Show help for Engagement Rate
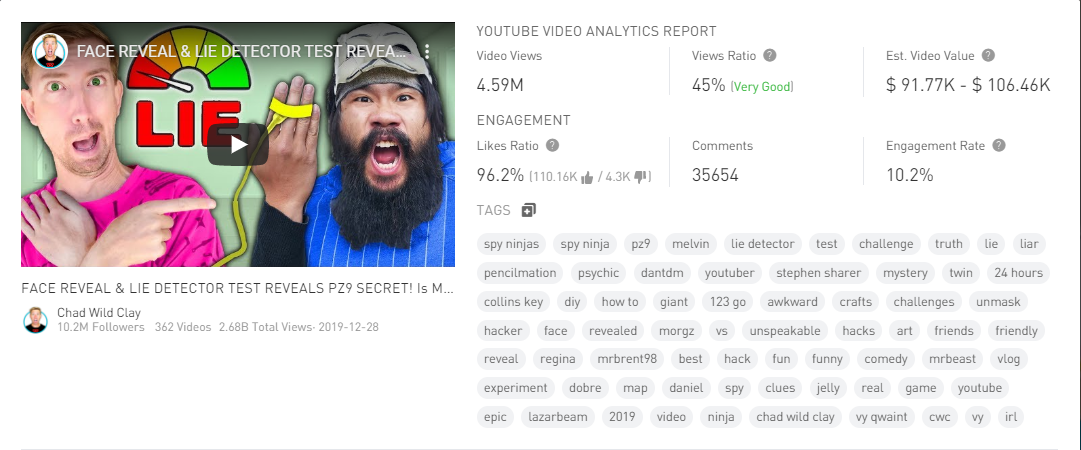This screenshot has width=1081, height=450. (x=998, y=145)
